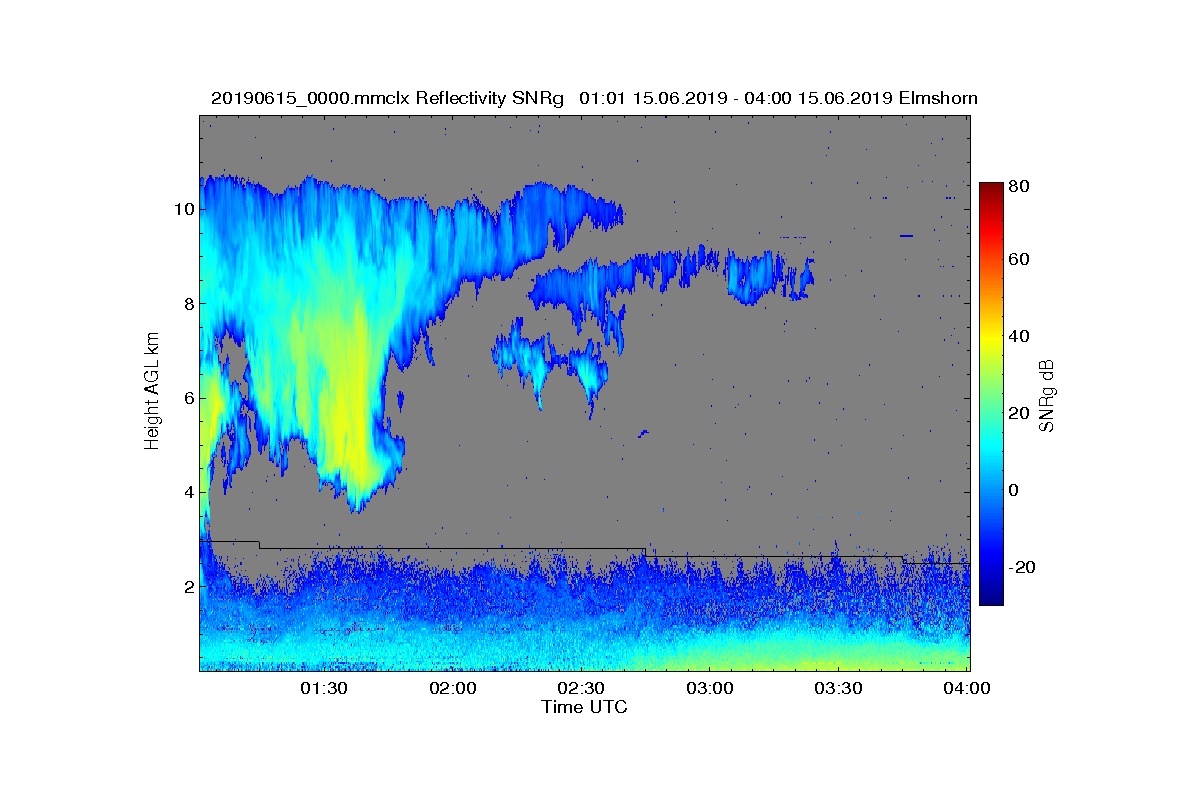Click the 04:00 time tick label
1200x800 pixels.
tap(968, 689)
